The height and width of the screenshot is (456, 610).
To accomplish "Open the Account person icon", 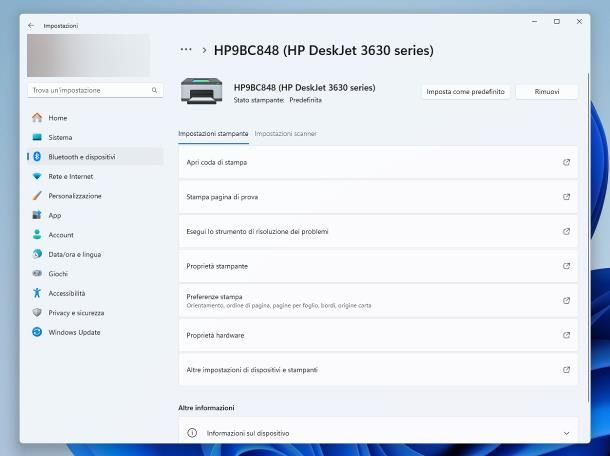I will click(37, 235).
